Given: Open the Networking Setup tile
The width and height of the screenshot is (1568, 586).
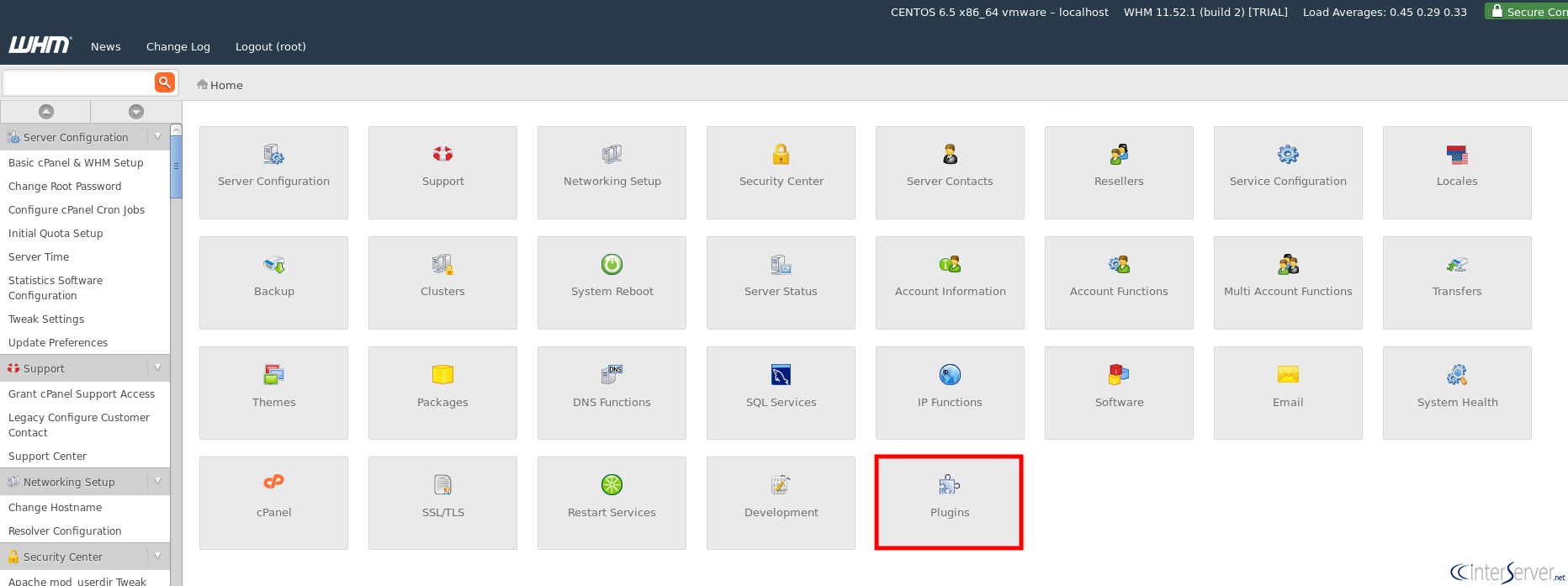Looking at the screenshot, I should click(612, 172).
